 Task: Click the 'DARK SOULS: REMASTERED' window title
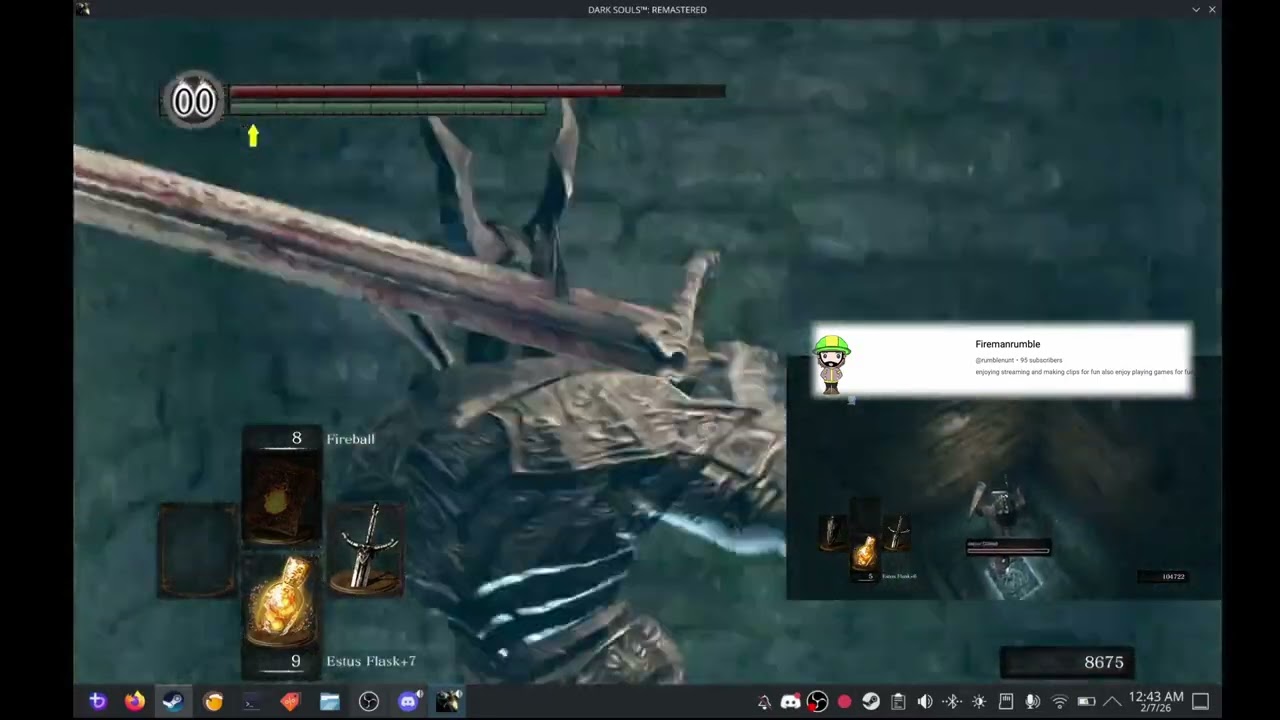[647, 9]
